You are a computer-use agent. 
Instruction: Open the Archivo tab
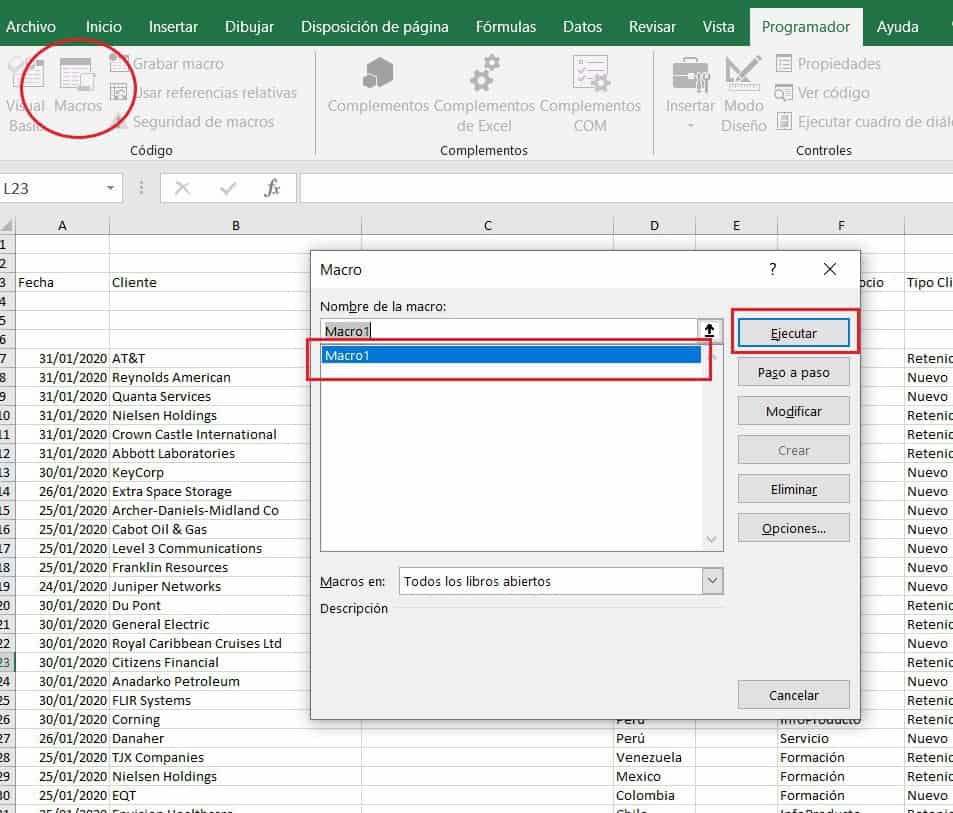pyautogui.click(x=30, y=27)
